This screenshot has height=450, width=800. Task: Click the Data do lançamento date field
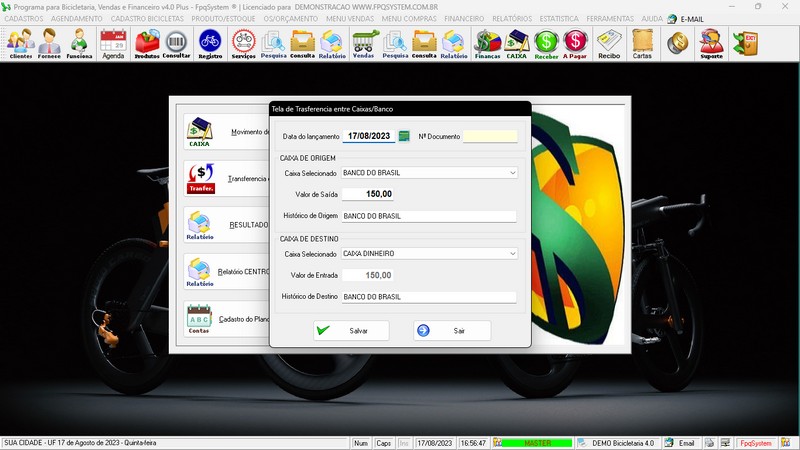369,136
